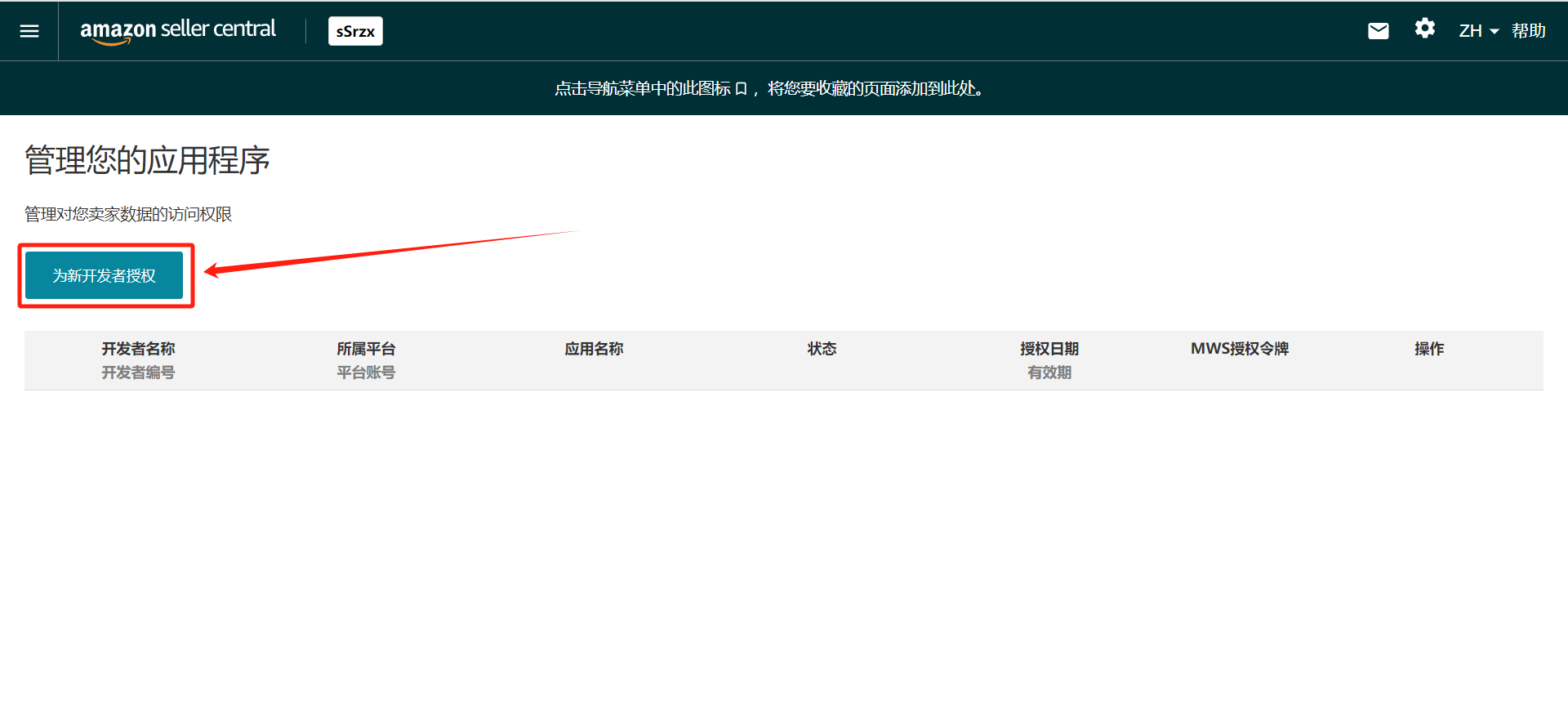Open the mail messages icon
The width and height of the screenshot is (1568, 718).
1378,31
